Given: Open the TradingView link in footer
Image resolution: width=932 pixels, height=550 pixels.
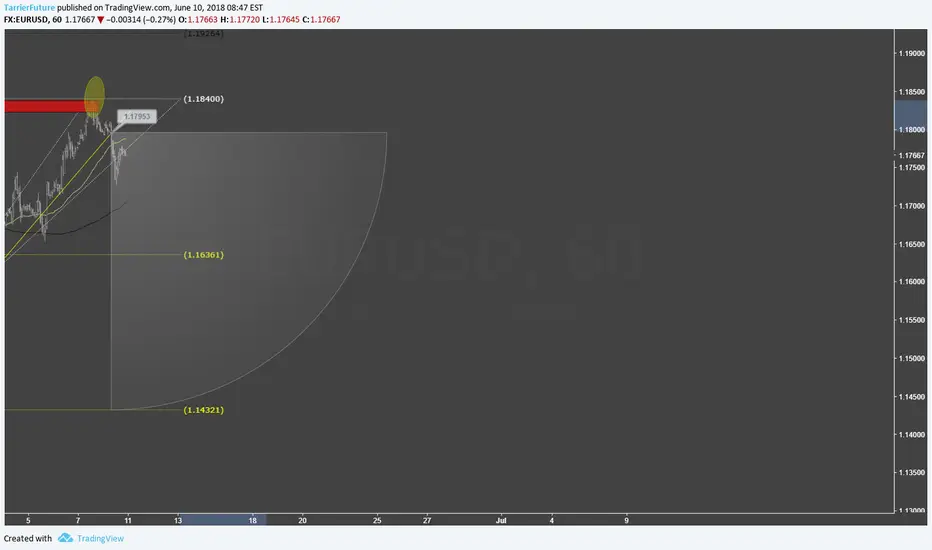Looking at the screenshot, I should coord(100,538).
